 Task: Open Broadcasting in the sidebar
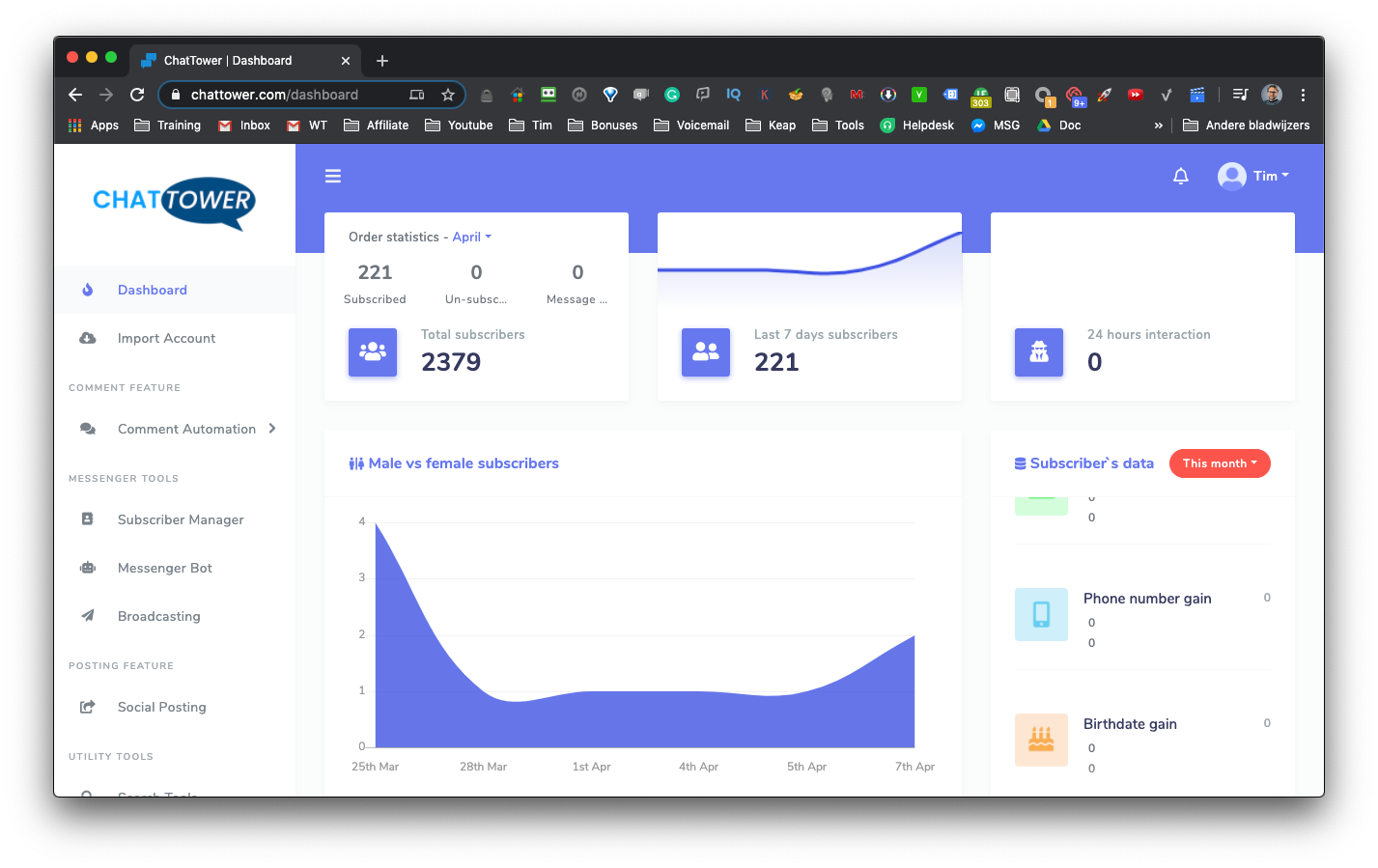pos(175,616)
